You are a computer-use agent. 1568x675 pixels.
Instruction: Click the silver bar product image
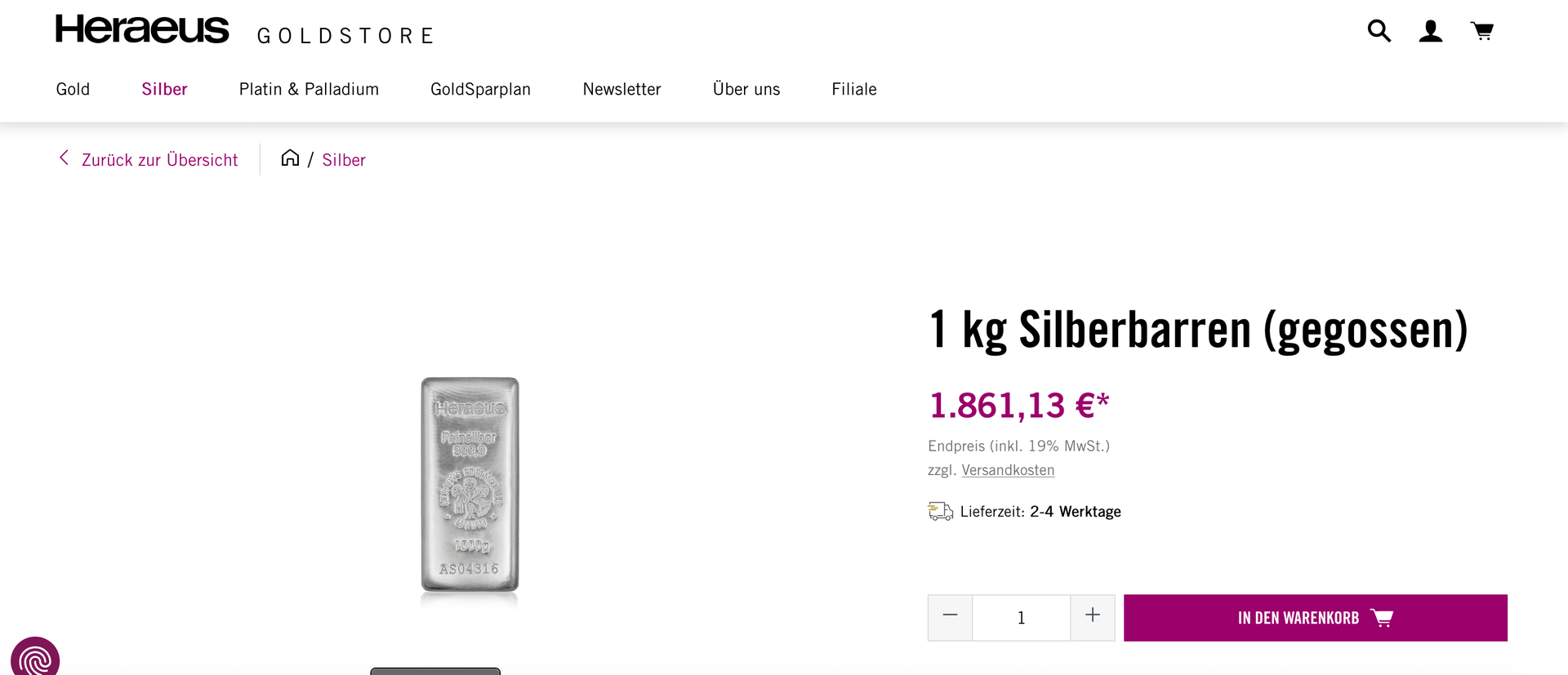pos(470,485)
